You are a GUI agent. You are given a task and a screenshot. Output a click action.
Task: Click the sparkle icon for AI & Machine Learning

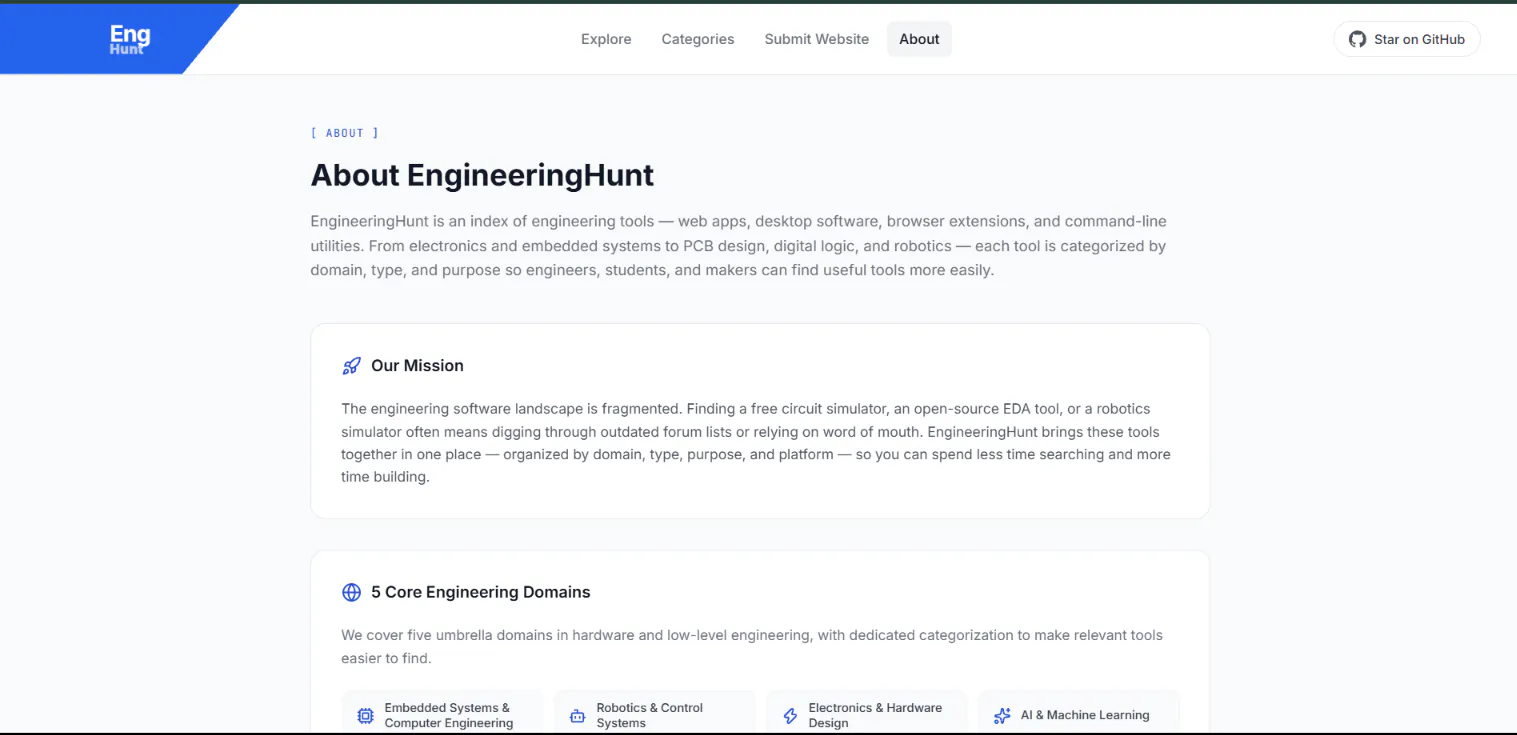(1002, 716)
